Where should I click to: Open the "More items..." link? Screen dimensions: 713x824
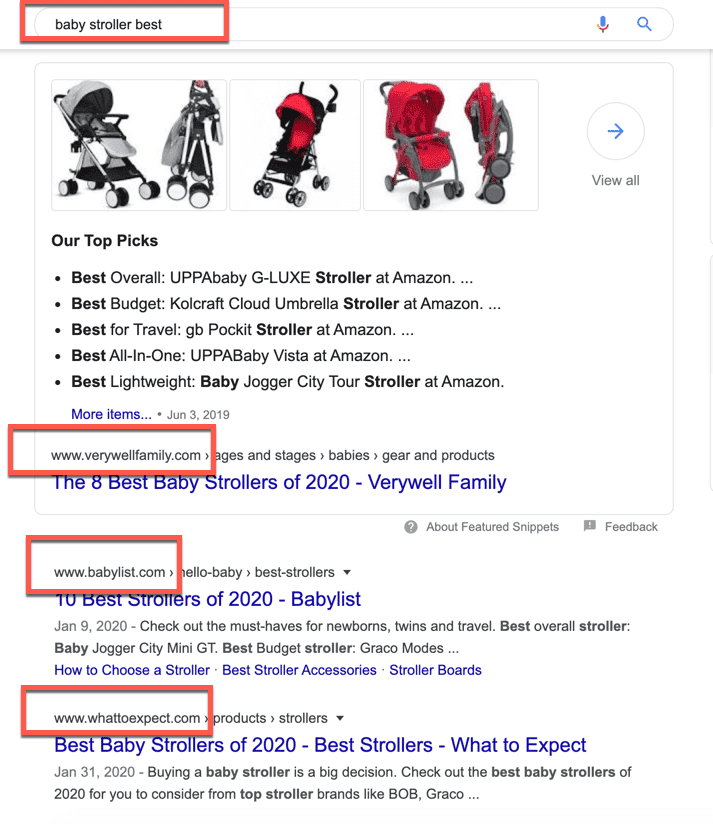click(x=111, y=414)
